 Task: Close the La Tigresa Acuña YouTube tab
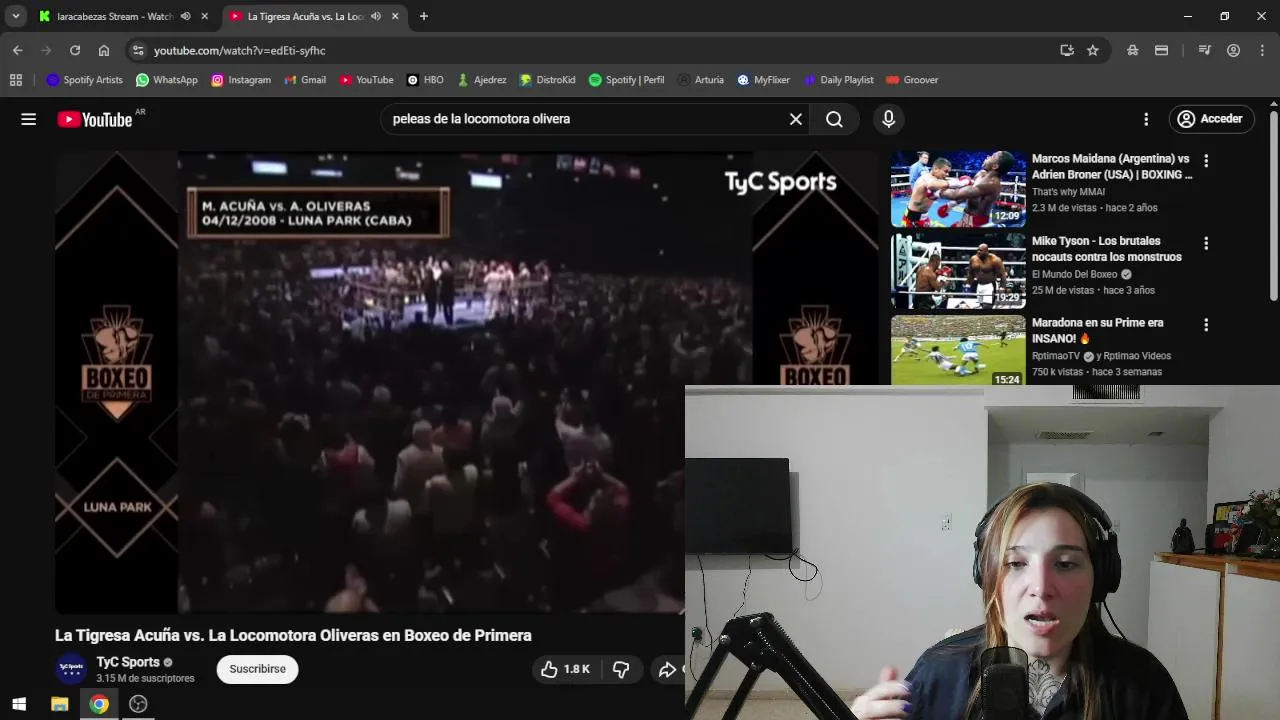coord(395,17)
